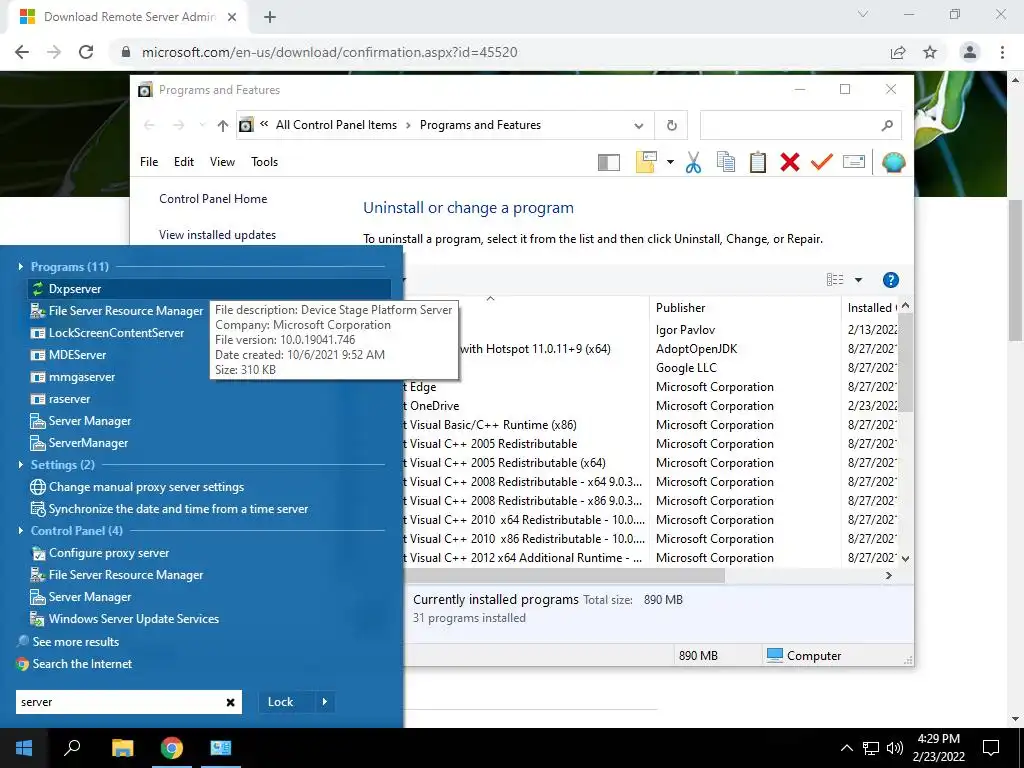This screenshot has width=1024, height=768.
Task: Click the horizontal scrollbar in programs list
Action: pyautogui.click(x=564, y=575)
